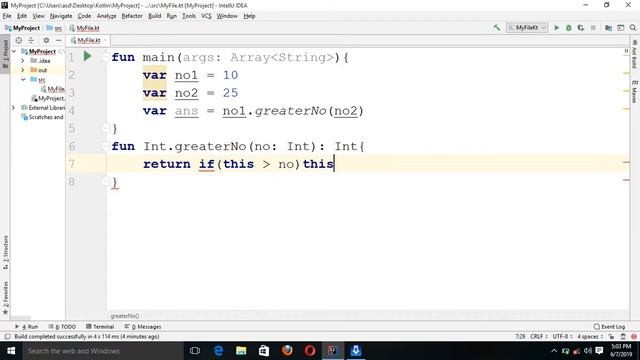Toggle the Structure side tool window
This screenshot has height=360, width=640.
5,253
